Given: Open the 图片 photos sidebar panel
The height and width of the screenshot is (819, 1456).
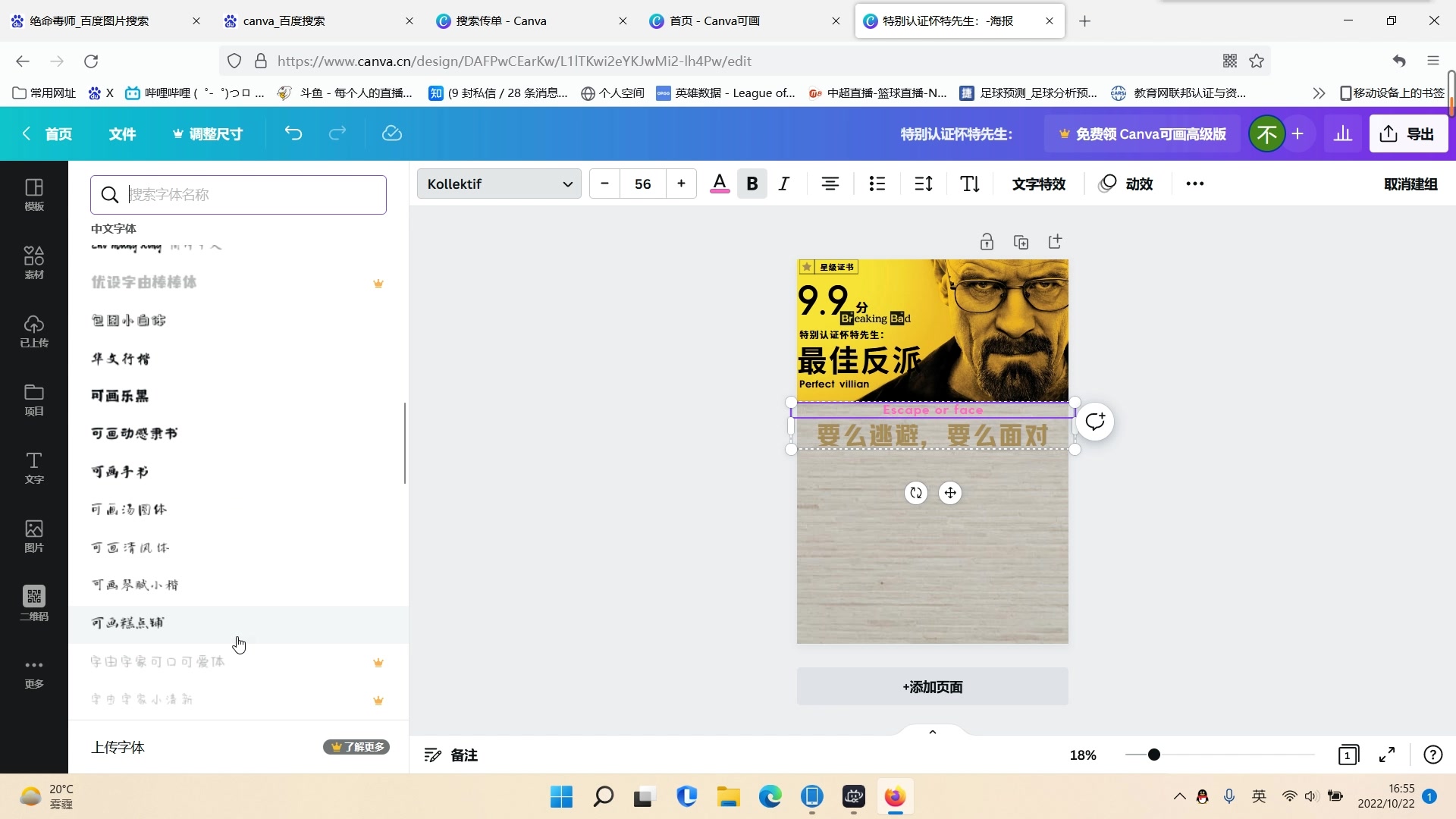Looking at the screenshot, I should [34, 536].
